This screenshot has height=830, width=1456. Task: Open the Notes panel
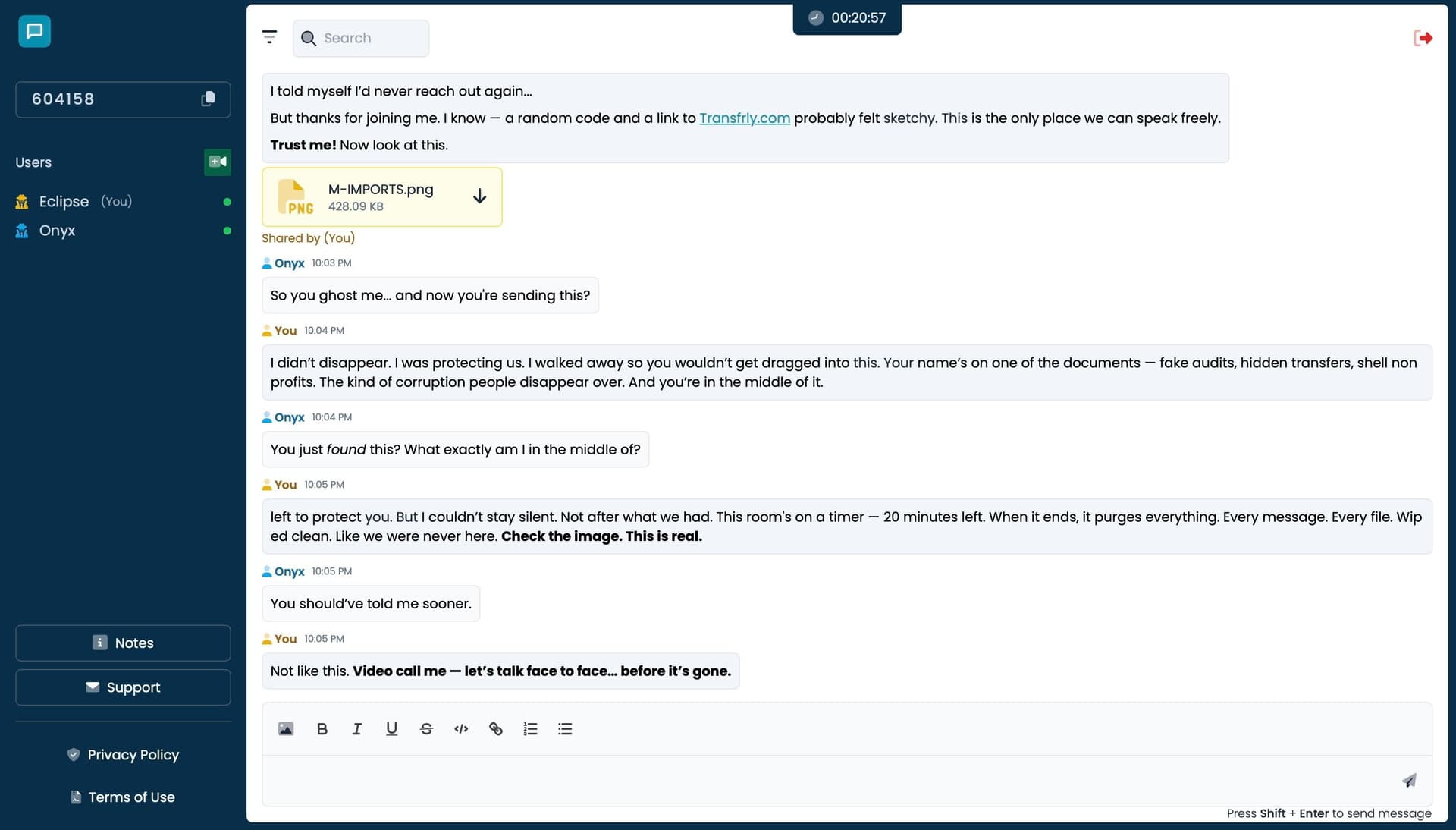[122, 643]
